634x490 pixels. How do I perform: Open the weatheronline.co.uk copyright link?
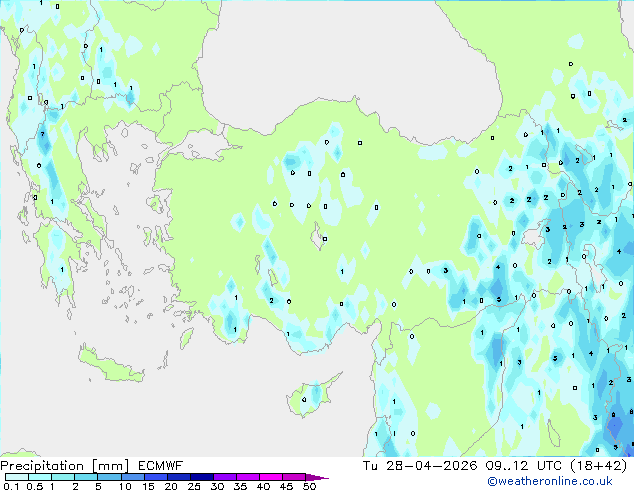550,481
